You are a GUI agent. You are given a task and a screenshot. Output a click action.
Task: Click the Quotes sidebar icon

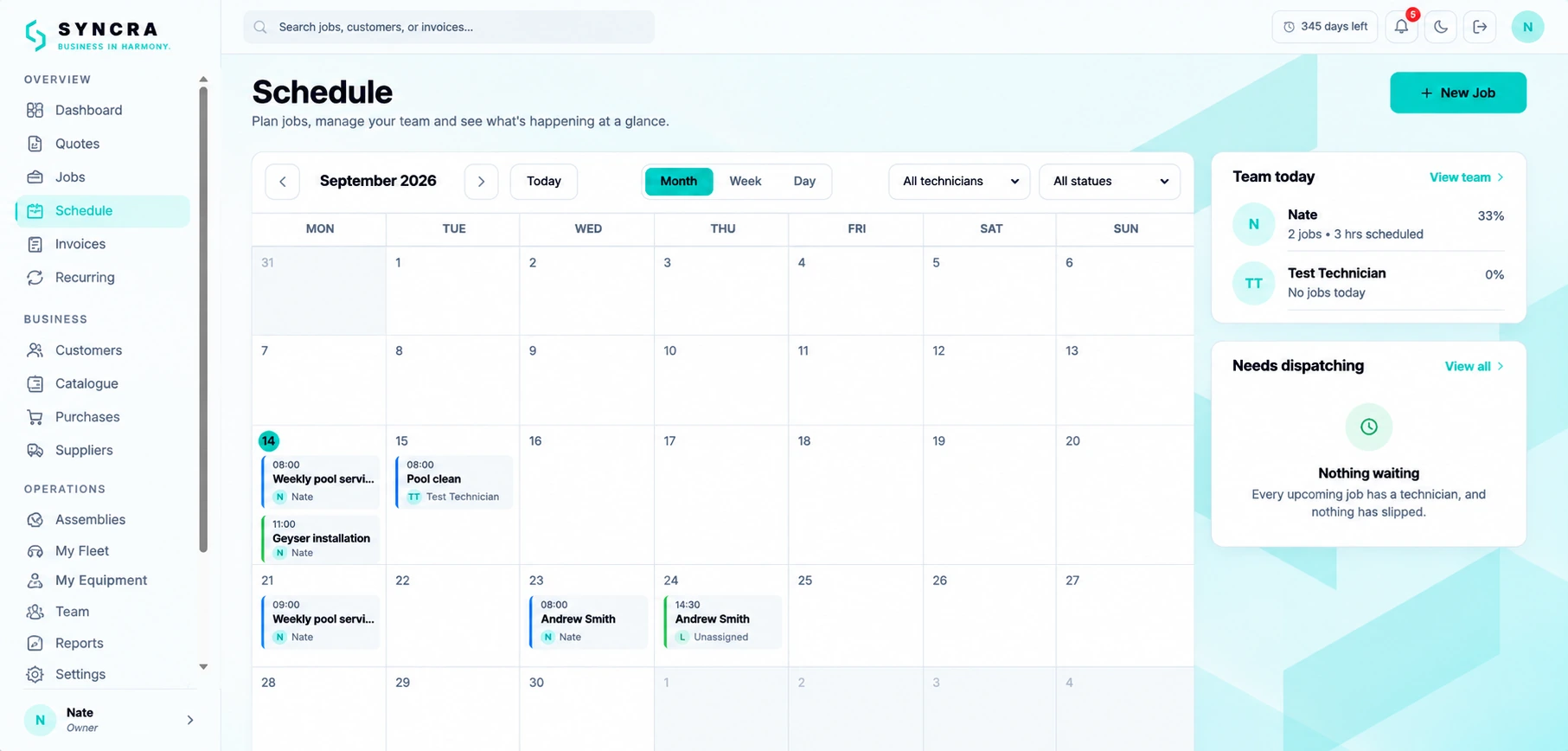(35, 144)
